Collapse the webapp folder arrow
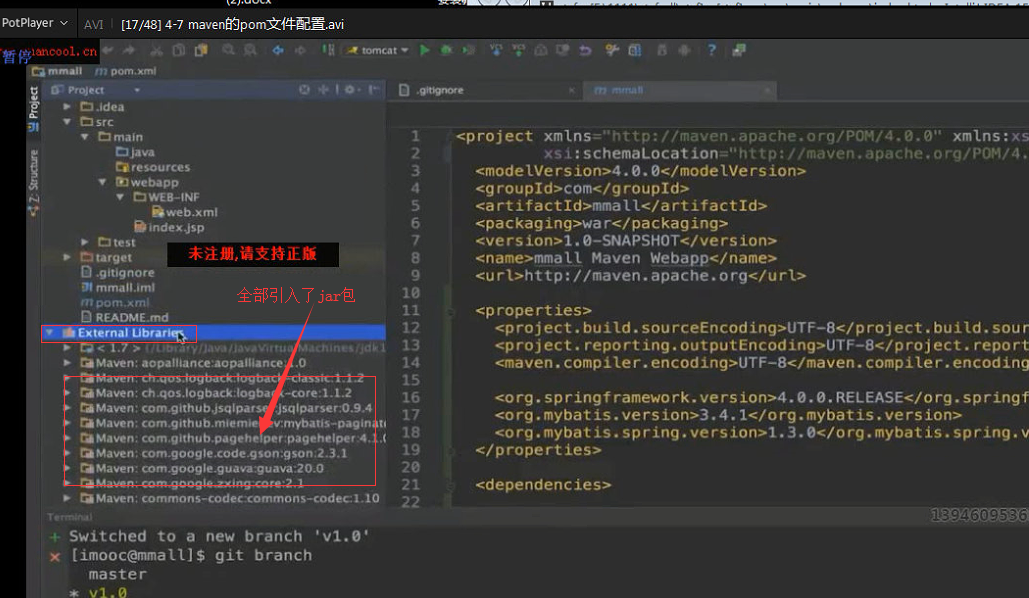1029x598 pixels. click(102, 182)
